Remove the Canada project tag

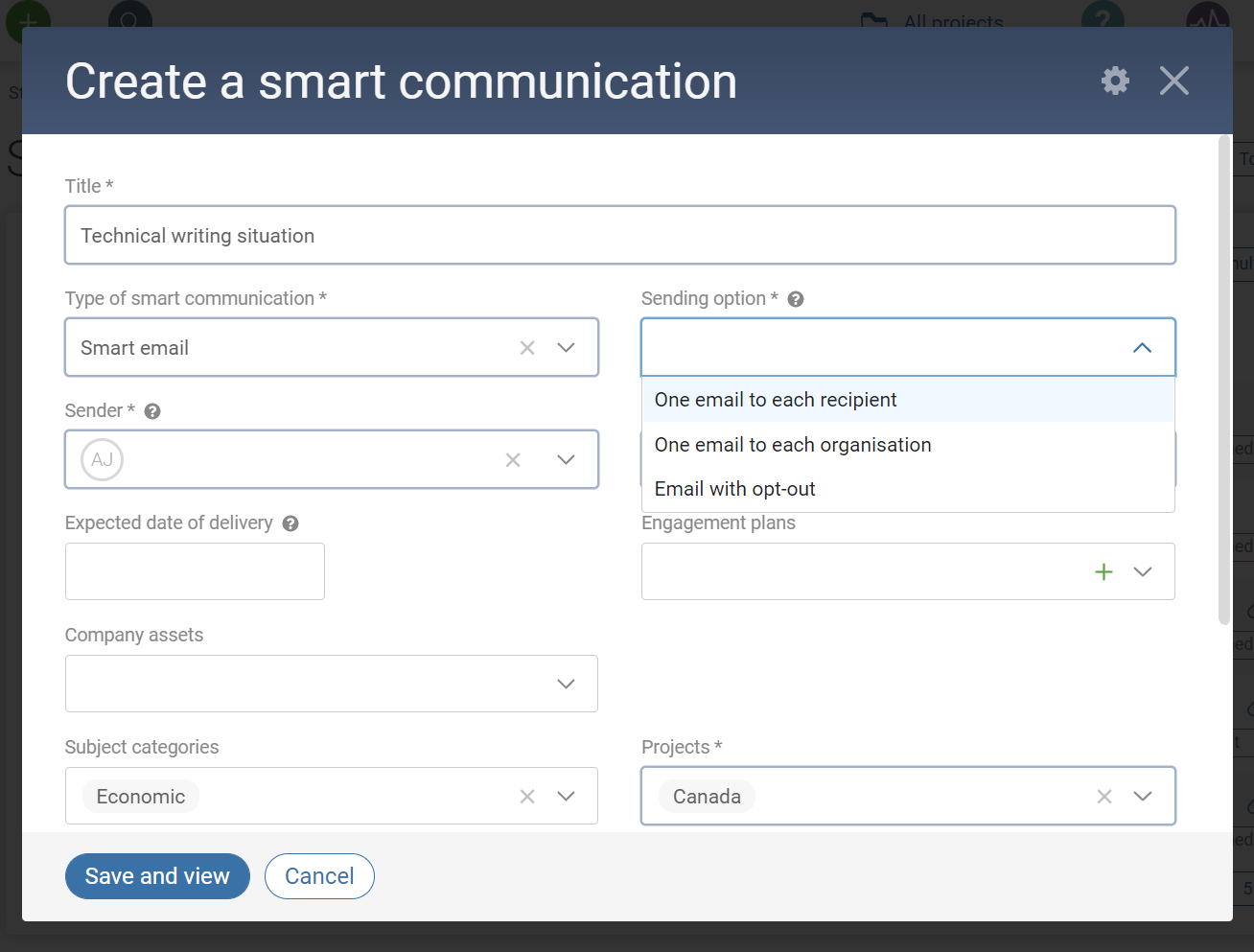coord(1103,796)
